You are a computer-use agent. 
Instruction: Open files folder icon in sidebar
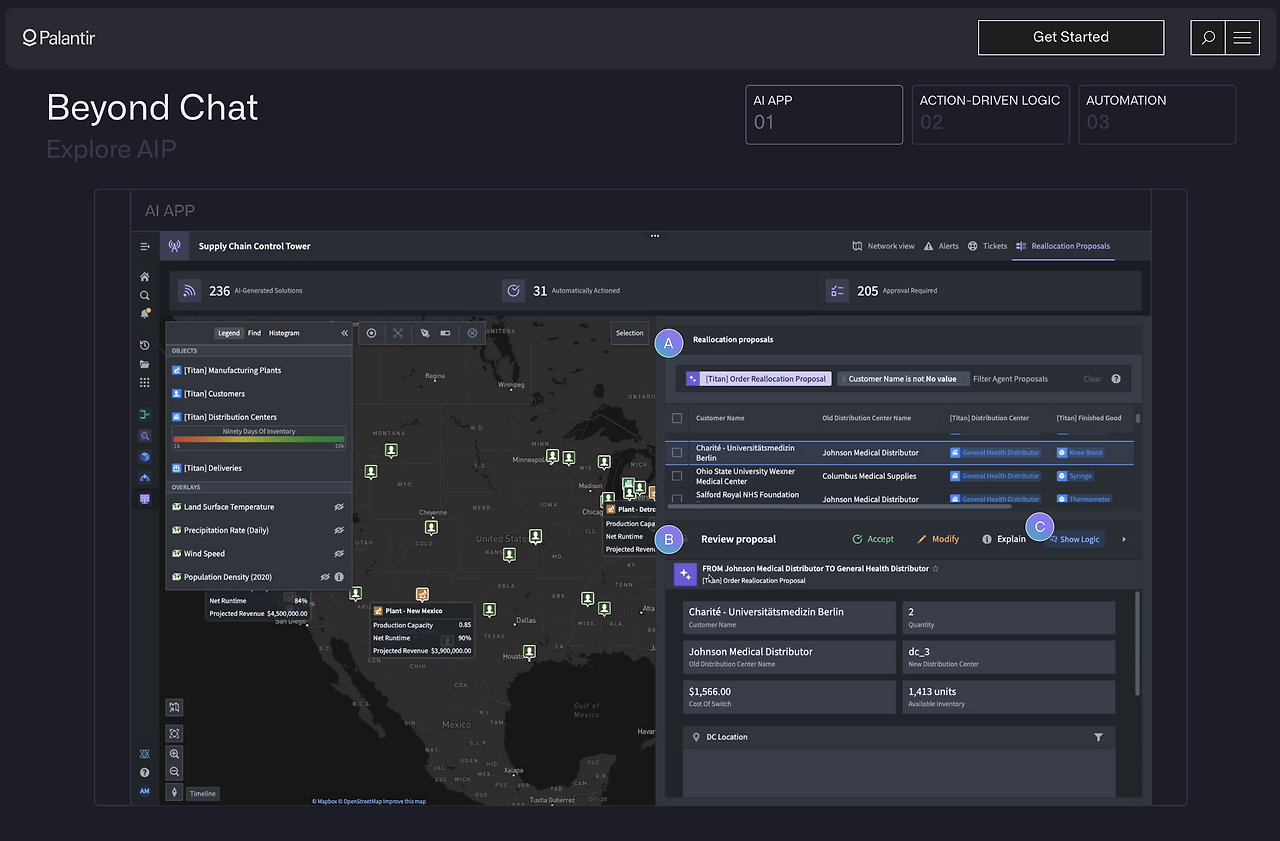145,364
